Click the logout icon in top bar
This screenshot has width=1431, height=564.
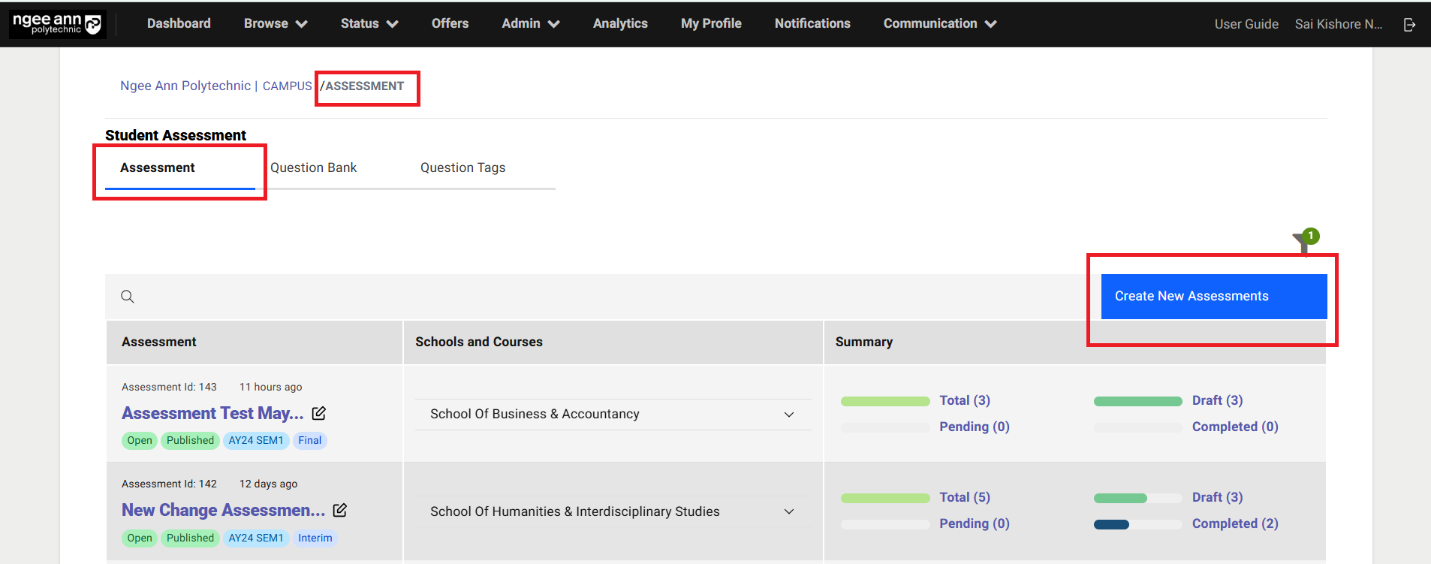pos(1410,24)
